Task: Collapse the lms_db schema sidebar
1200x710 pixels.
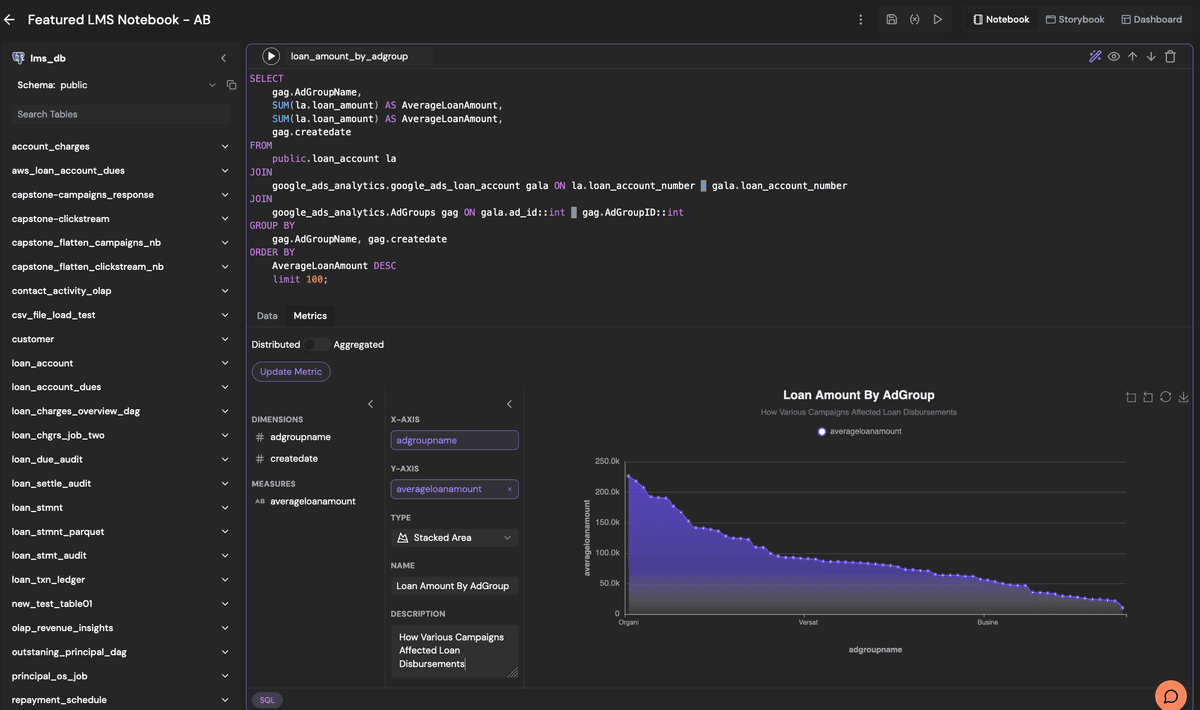Action: [224, 57]
